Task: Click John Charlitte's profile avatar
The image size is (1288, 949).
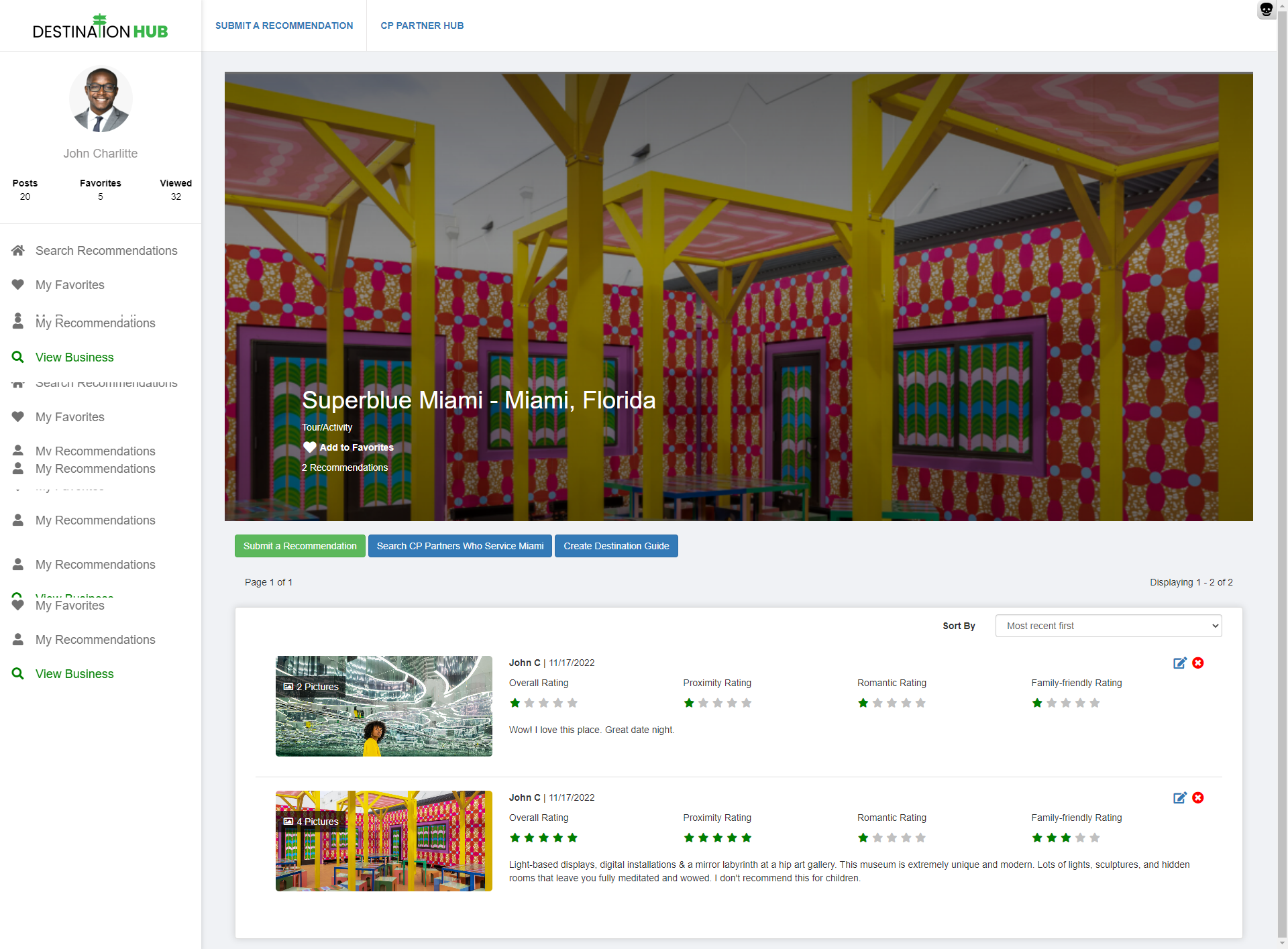Action: 101,99
